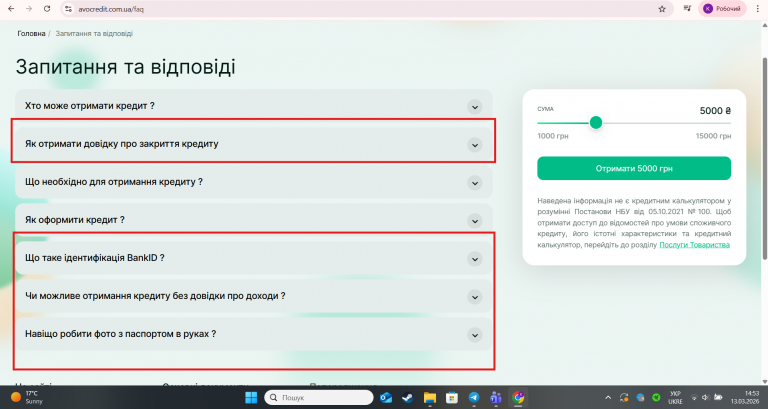Expand Як оформити кредит chevron
Viewport: 768px width, 409px height.
coord(475,221)
